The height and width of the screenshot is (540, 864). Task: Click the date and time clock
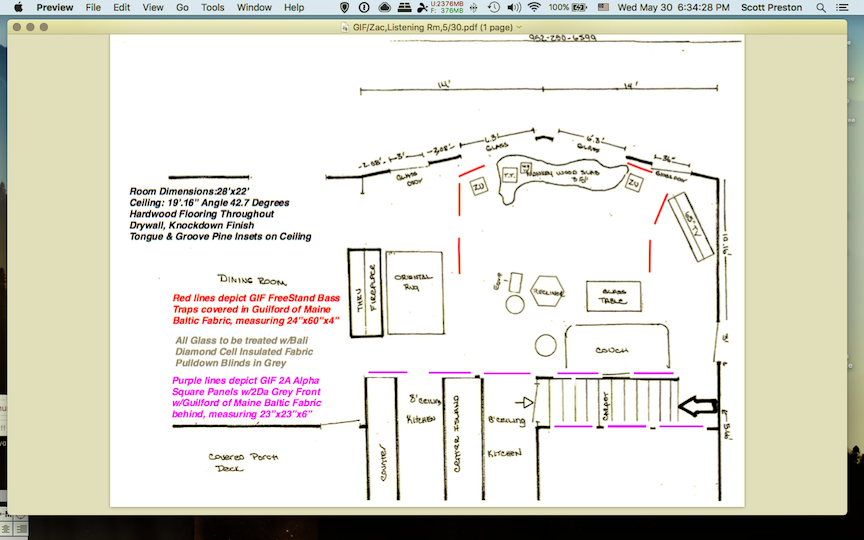[673, 7]
